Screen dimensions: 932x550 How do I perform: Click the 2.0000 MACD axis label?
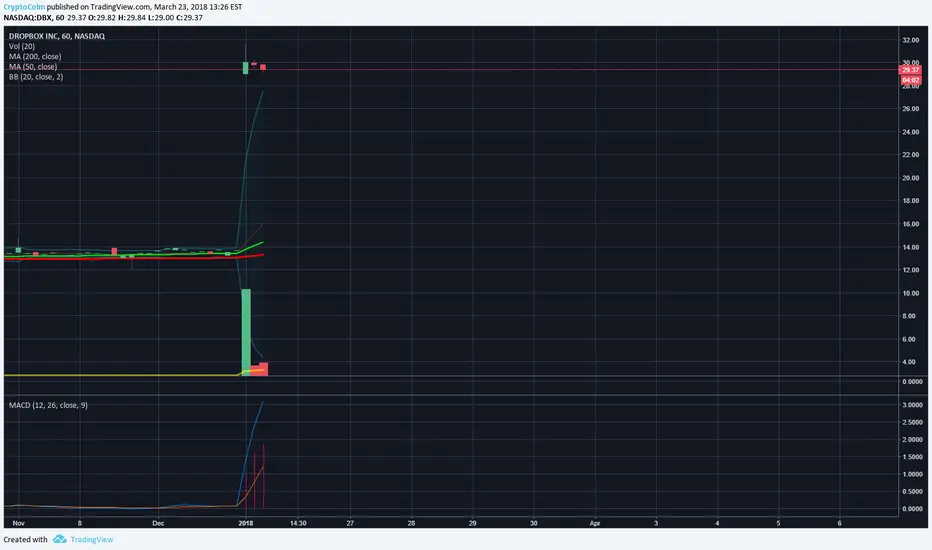pos(912,439)
